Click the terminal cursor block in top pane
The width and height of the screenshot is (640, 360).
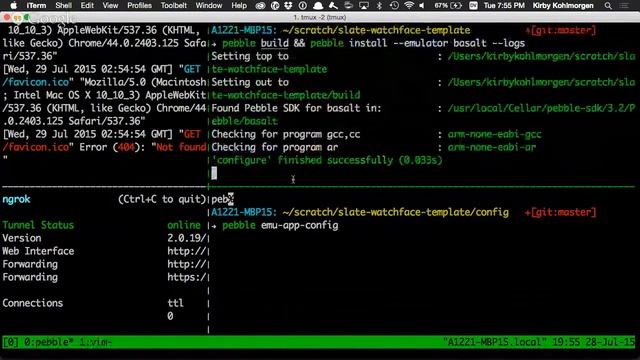[214, 173]
